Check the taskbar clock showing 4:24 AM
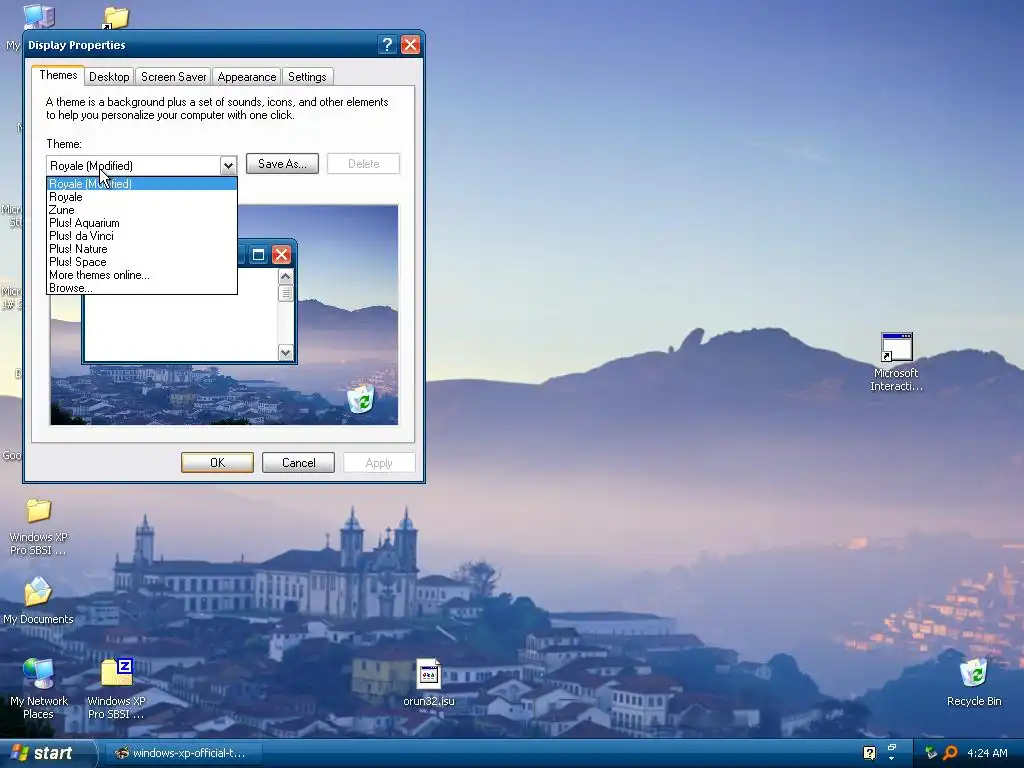Screen dimensions: 1024x768 (987, 753)
